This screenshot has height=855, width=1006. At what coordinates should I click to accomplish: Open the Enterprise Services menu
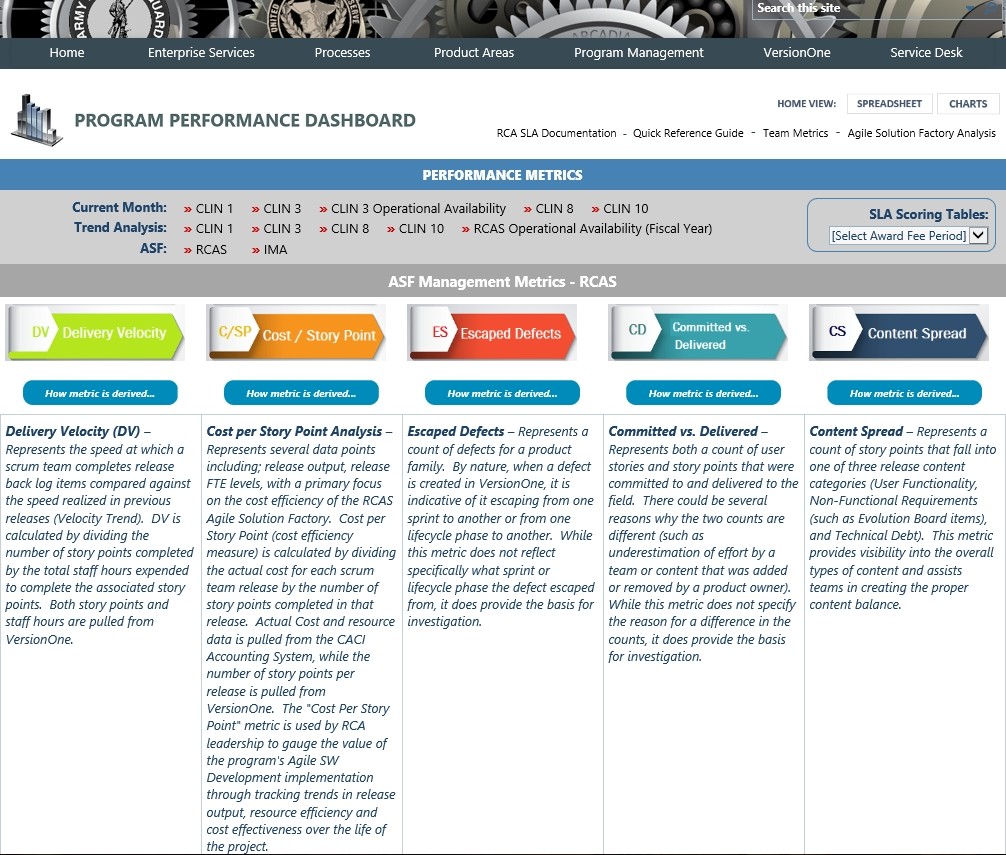(201, 53)
